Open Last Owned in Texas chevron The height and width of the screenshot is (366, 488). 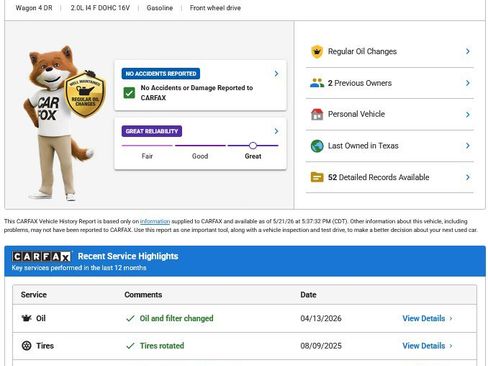tap(468, 146)
